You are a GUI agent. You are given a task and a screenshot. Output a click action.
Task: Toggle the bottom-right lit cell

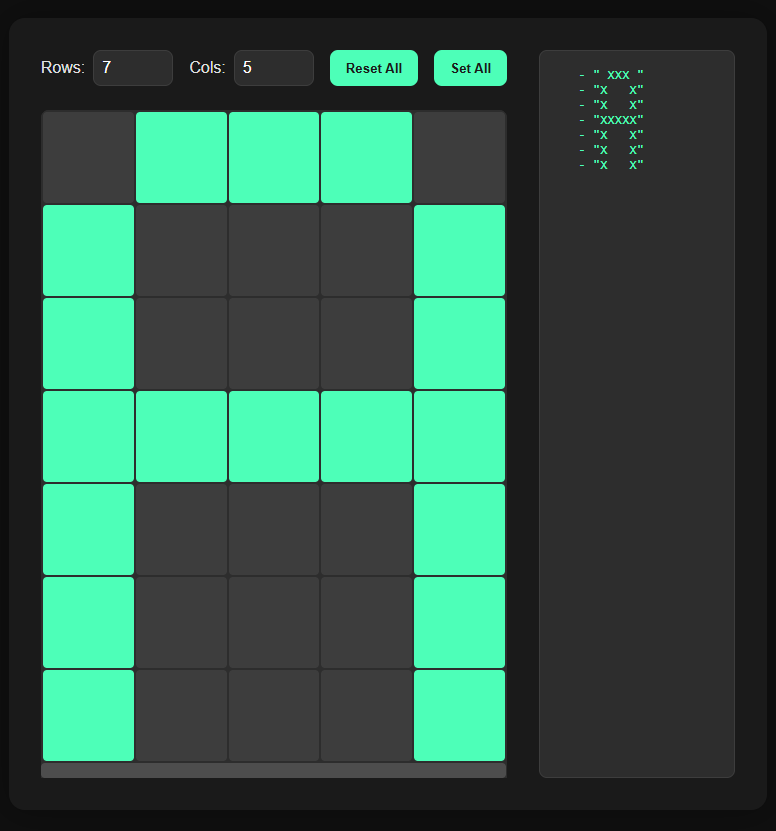click(460, 715)
